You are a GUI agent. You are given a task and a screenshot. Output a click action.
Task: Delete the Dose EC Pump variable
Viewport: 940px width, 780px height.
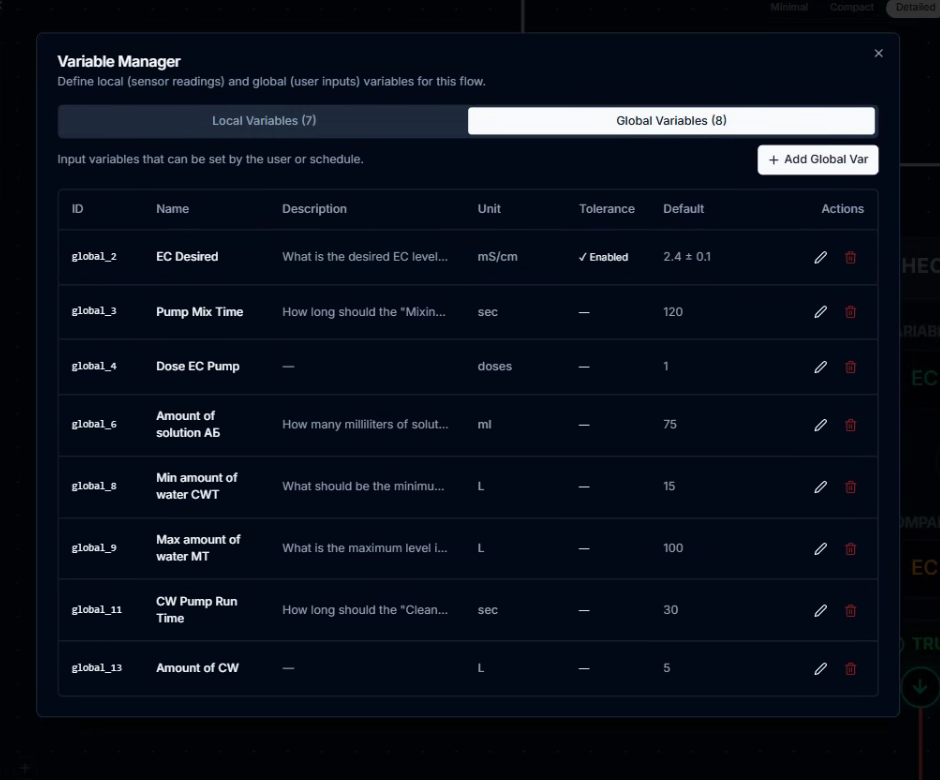click(850, 367)
